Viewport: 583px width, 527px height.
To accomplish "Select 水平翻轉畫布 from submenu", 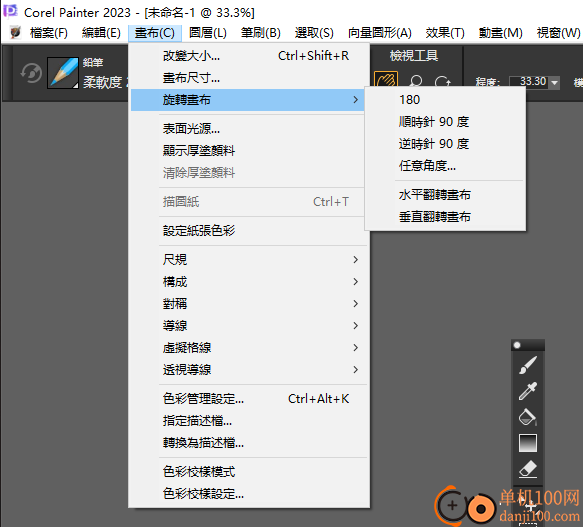I will pos(445,195).
